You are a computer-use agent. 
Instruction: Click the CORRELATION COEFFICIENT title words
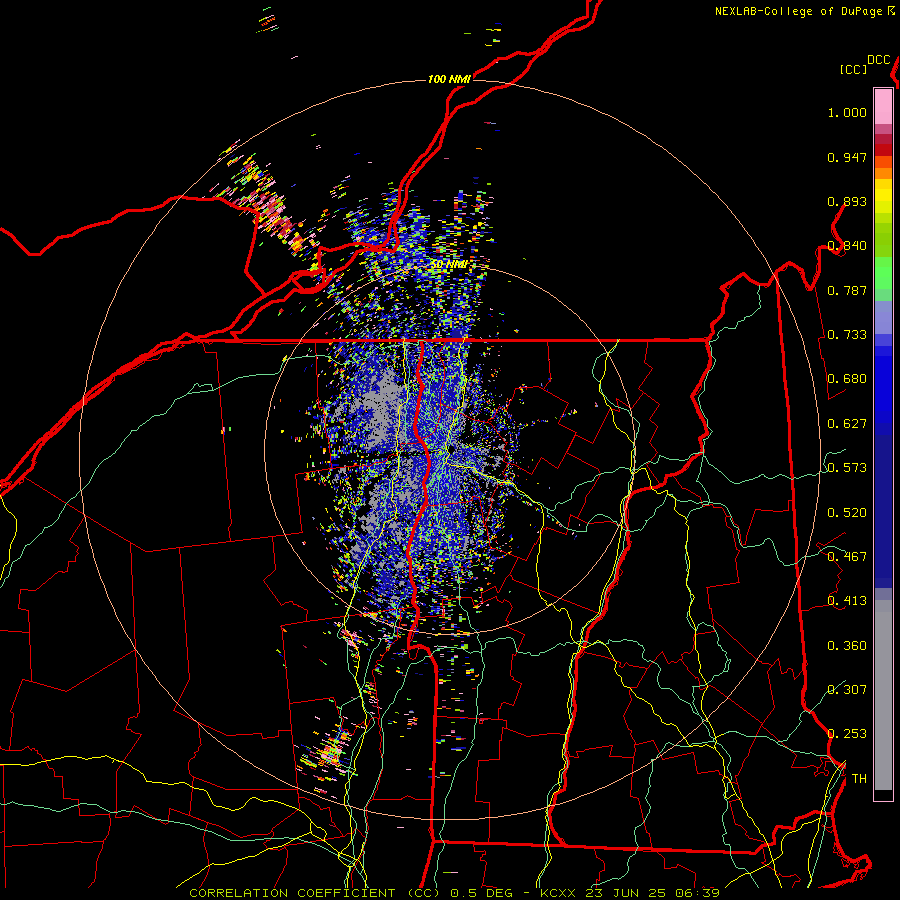coord(292,893)
